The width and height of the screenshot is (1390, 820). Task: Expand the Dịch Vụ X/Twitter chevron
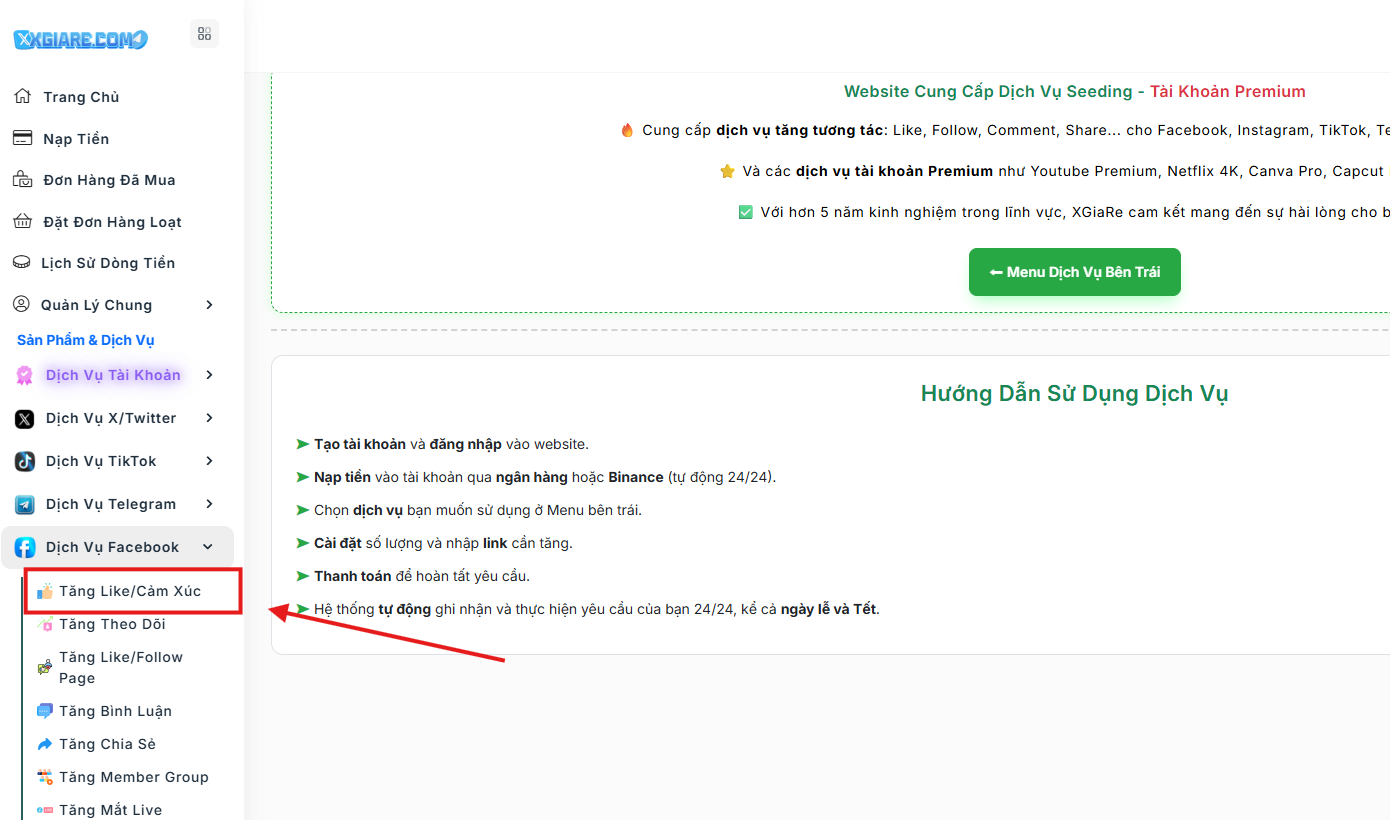pyautogui.click(x=209, y=418)
